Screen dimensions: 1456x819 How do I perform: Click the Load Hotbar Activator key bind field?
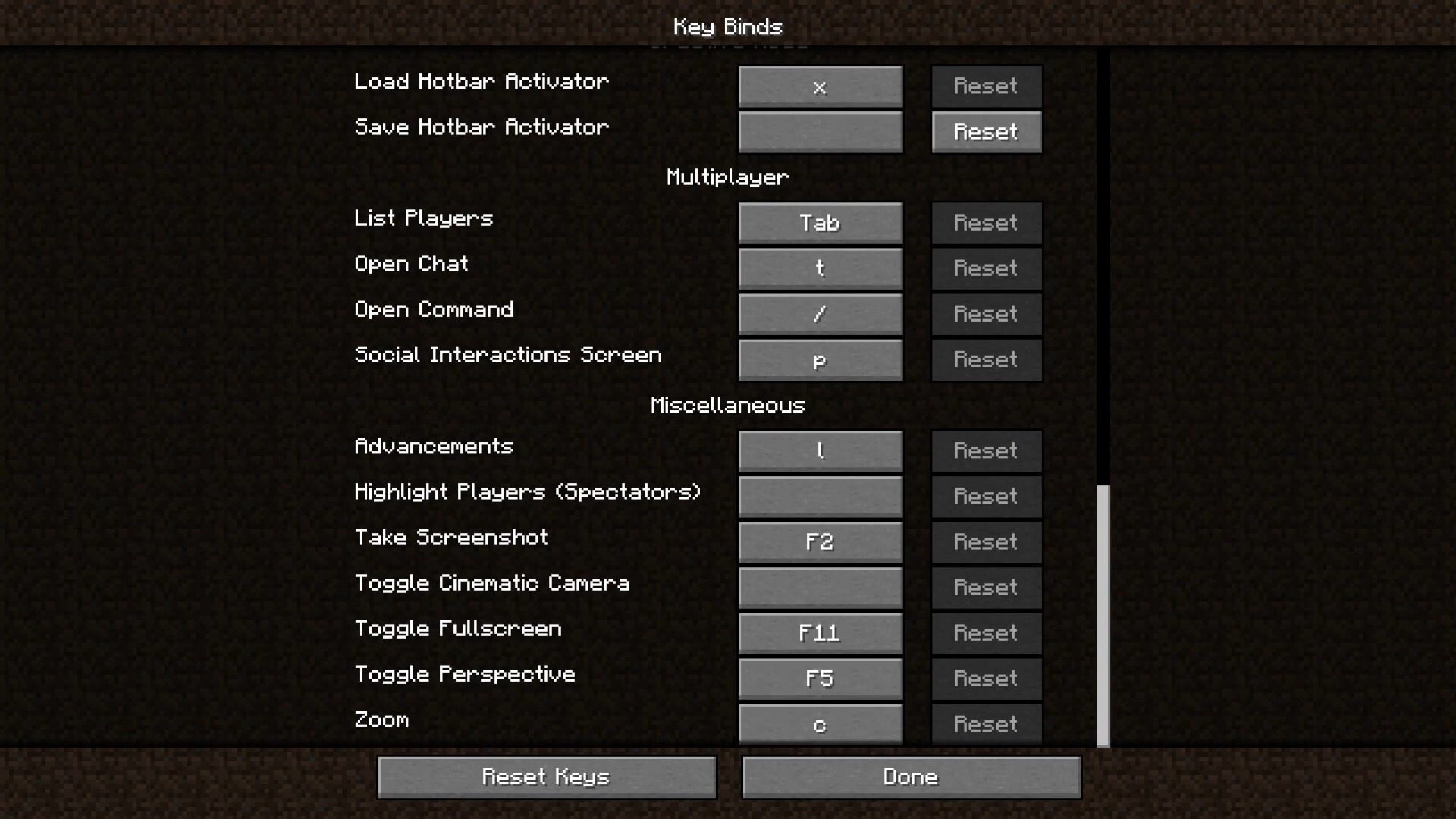(820, 86)
